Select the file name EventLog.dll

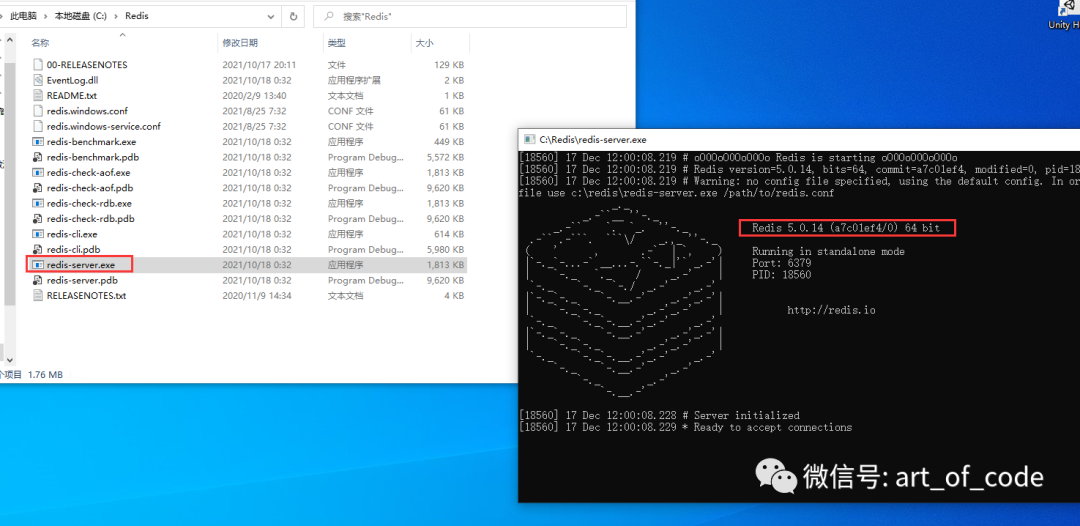coord(72,80)
